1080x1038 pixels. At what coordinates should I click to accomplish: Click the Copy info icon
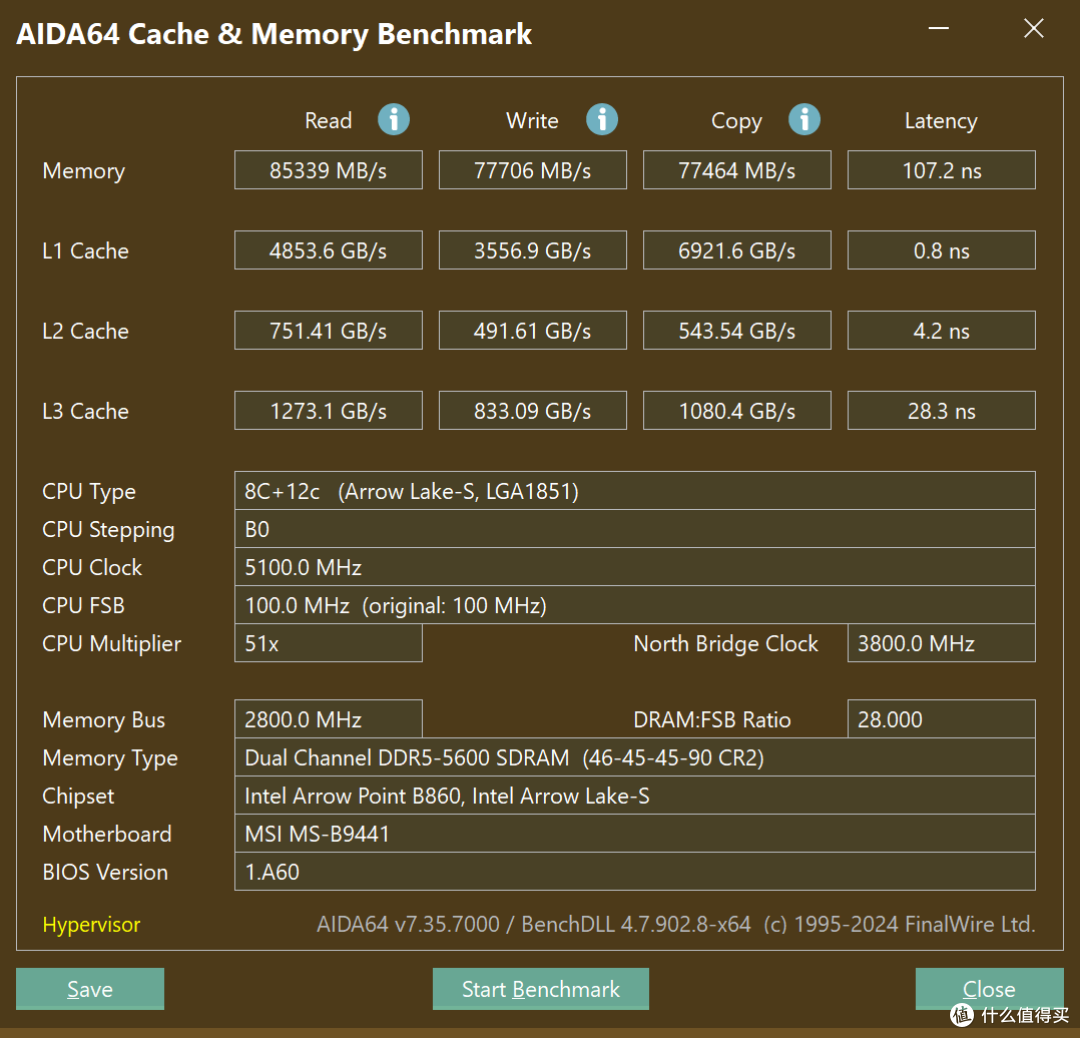pos(804,120)
